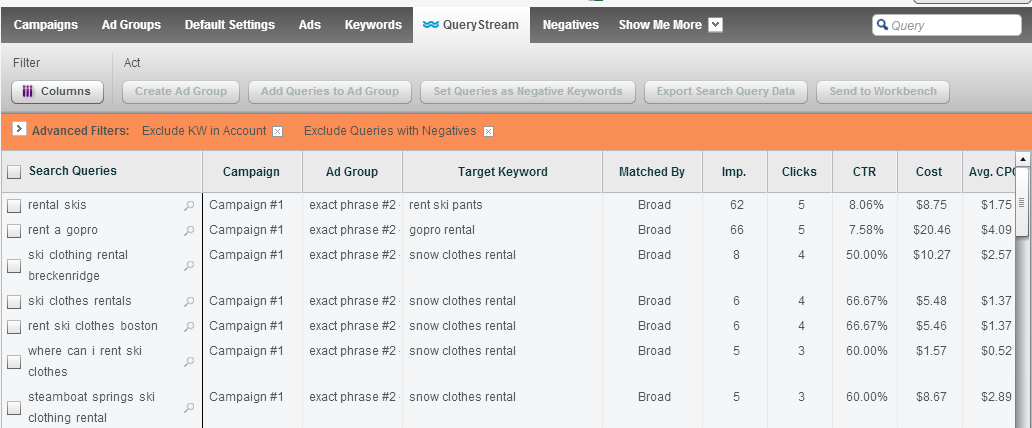The image size is (1032, 428).
Task: Sort by Matched By column header
Action: point(652,172)
